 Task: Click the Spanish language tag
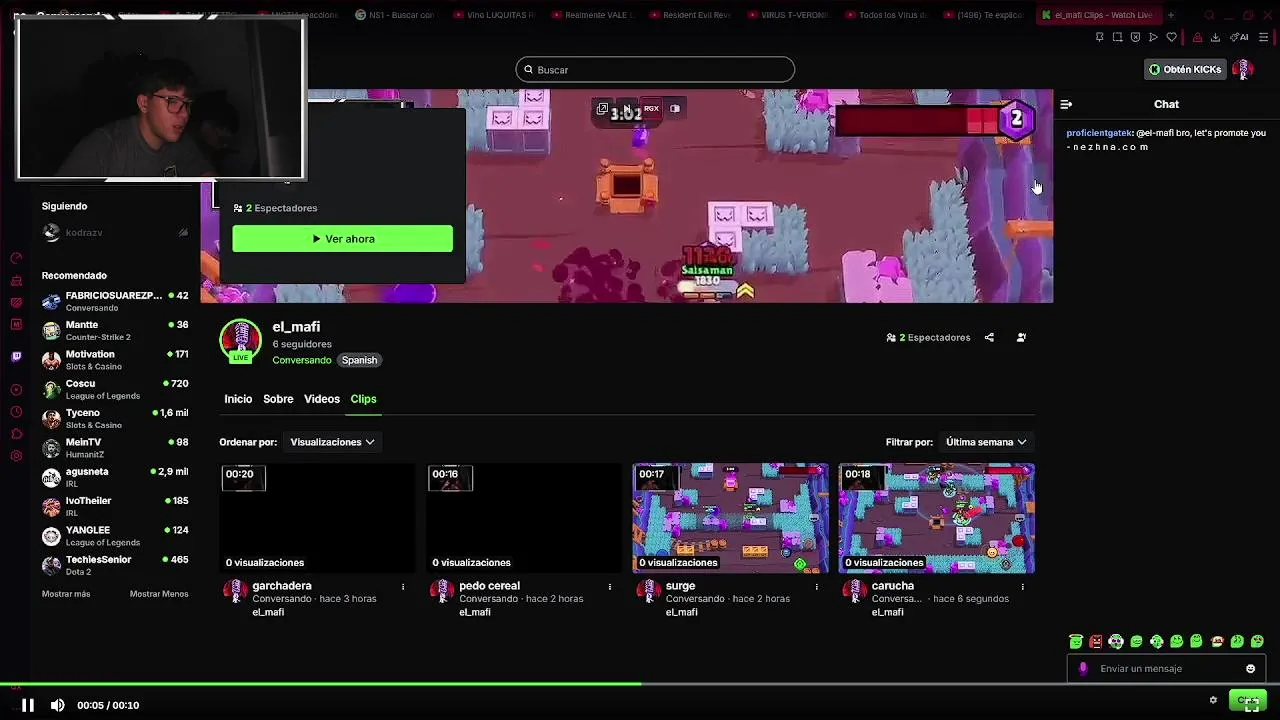click(x=359, y=360)
